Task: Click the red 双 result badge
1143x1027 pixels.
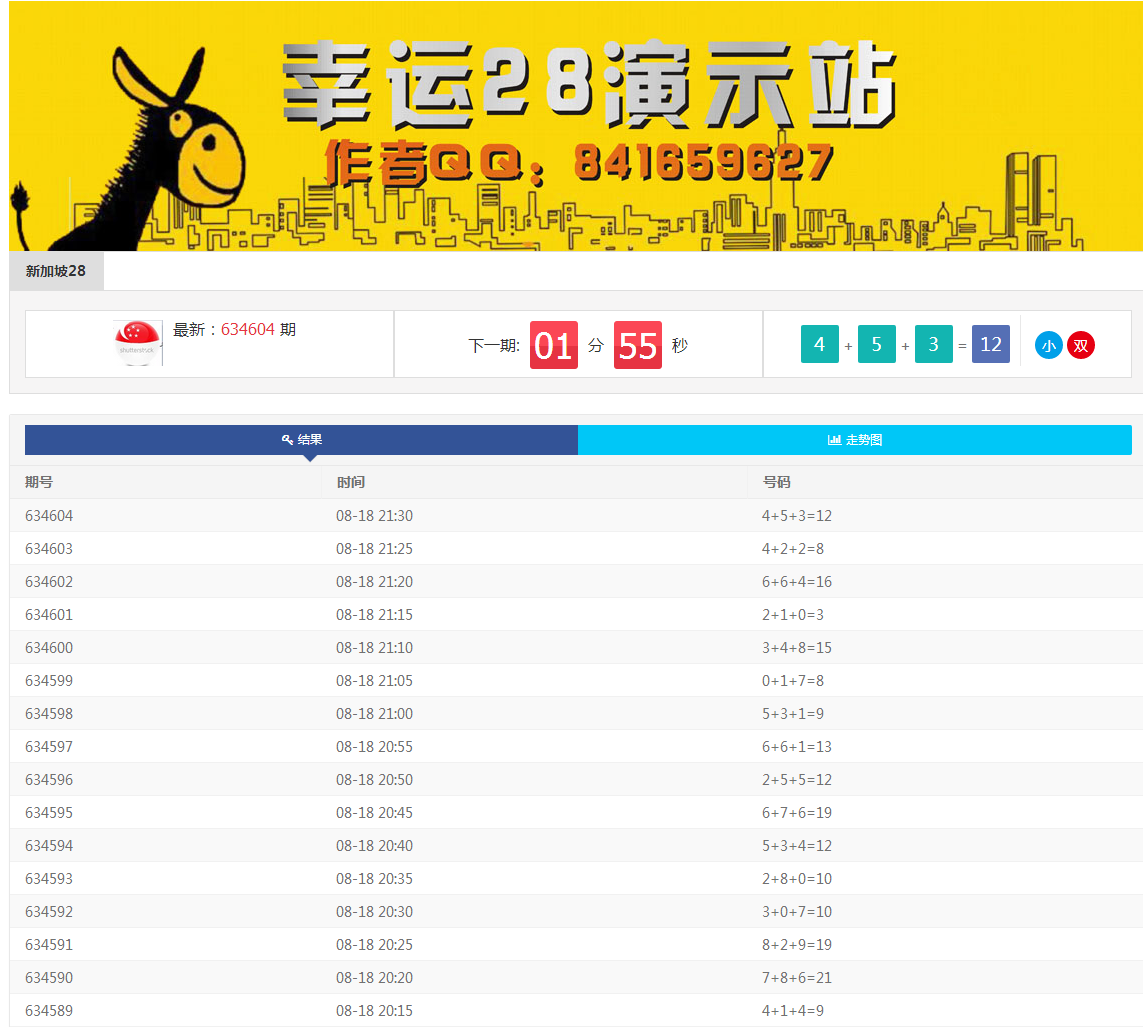Action: pos(1080,345)
